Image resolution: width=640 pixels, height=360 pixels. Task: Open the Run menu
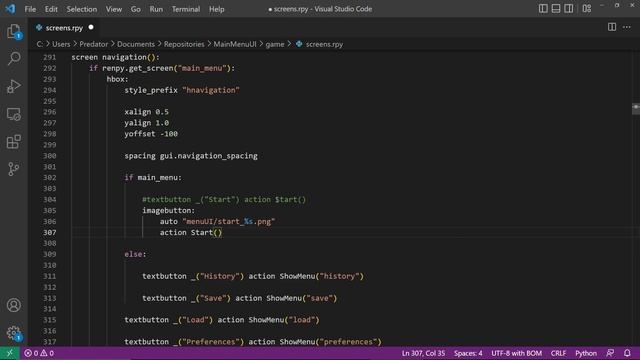click(x=156, y=9)
